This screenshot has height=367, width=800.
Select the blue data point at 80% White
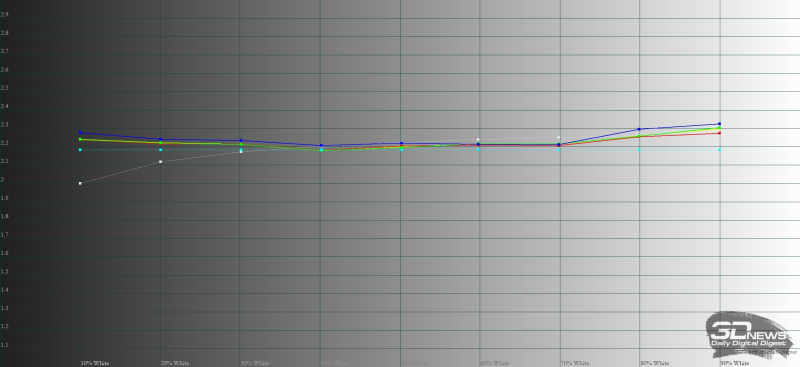(639, 129)
